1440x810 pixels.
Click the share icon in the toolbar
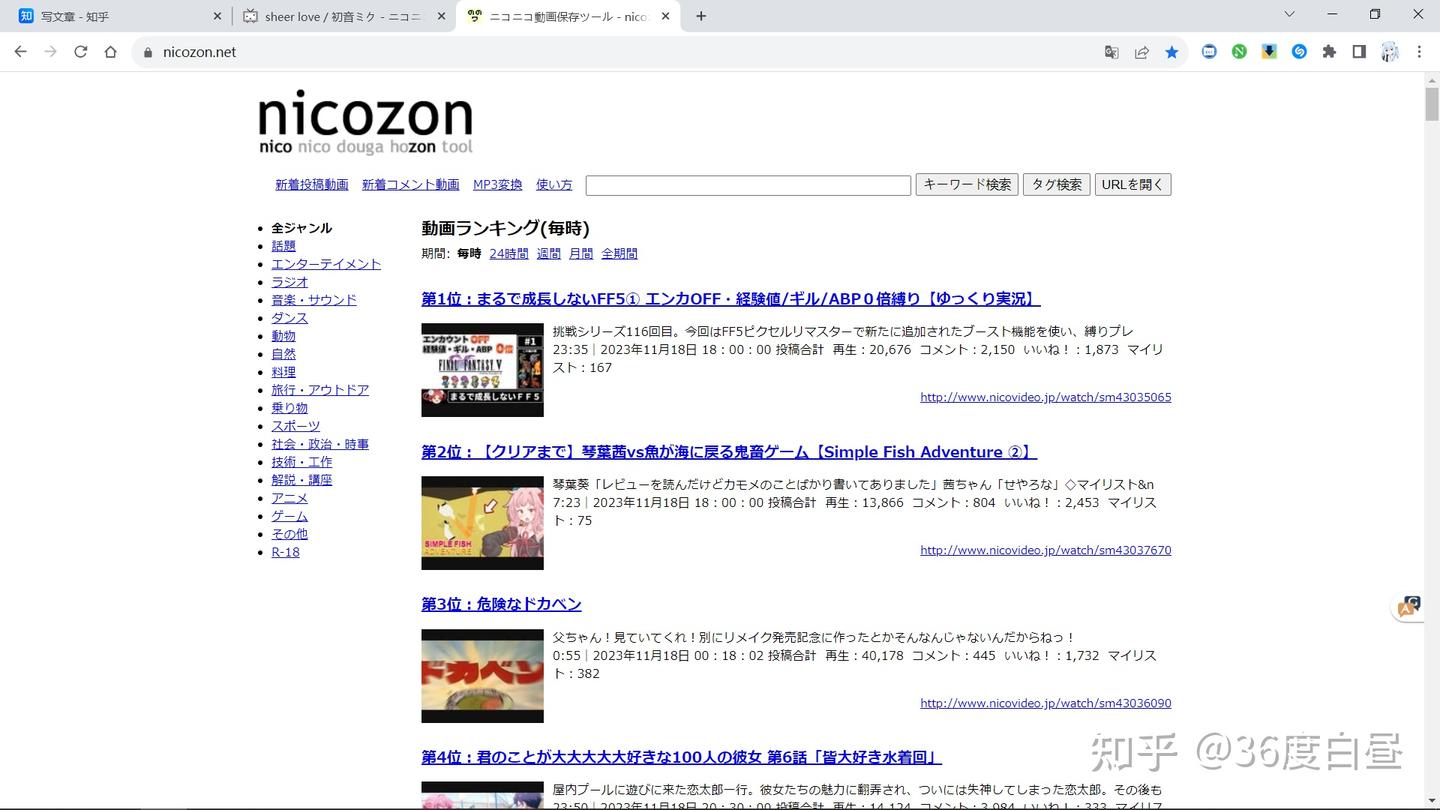(1141, 52)
